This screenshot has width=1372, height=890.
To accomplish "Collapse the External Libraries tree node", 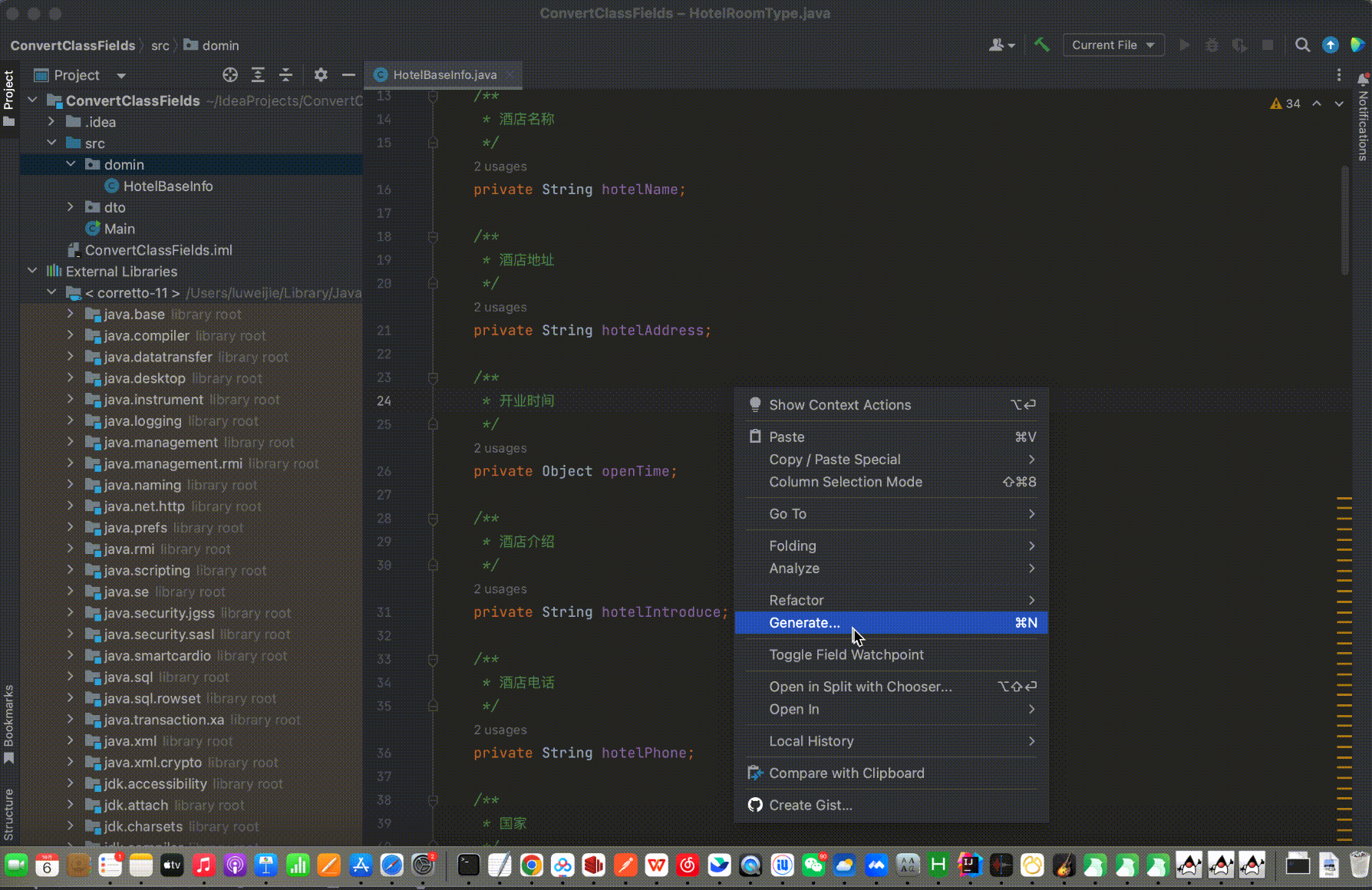I will (32, 271).
